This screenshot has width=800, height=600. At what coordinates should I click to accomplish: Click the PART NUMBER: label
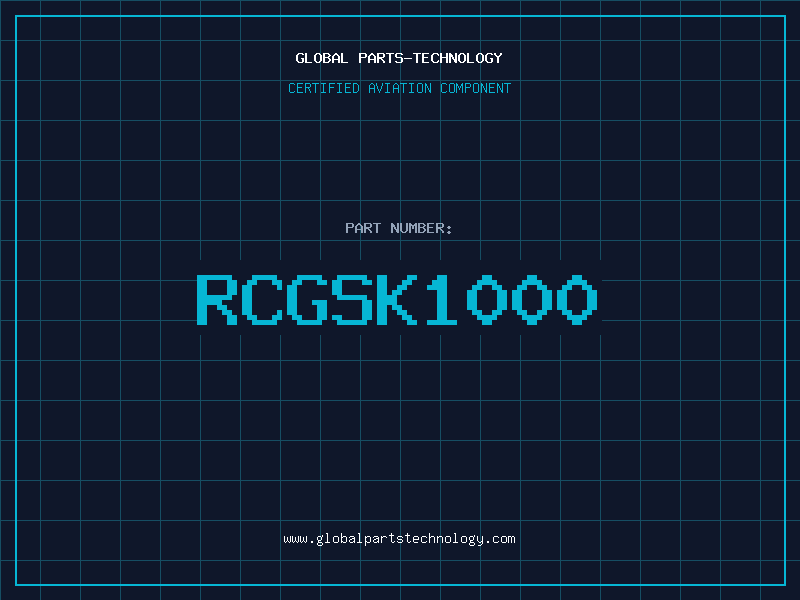click(399, 228)
